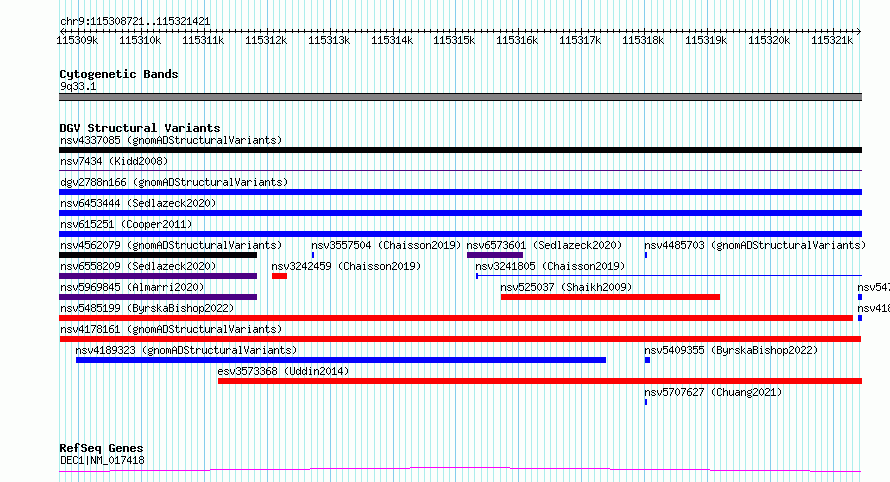Click nsv4178161 (gnomADStructuralVariants) label

171,329
